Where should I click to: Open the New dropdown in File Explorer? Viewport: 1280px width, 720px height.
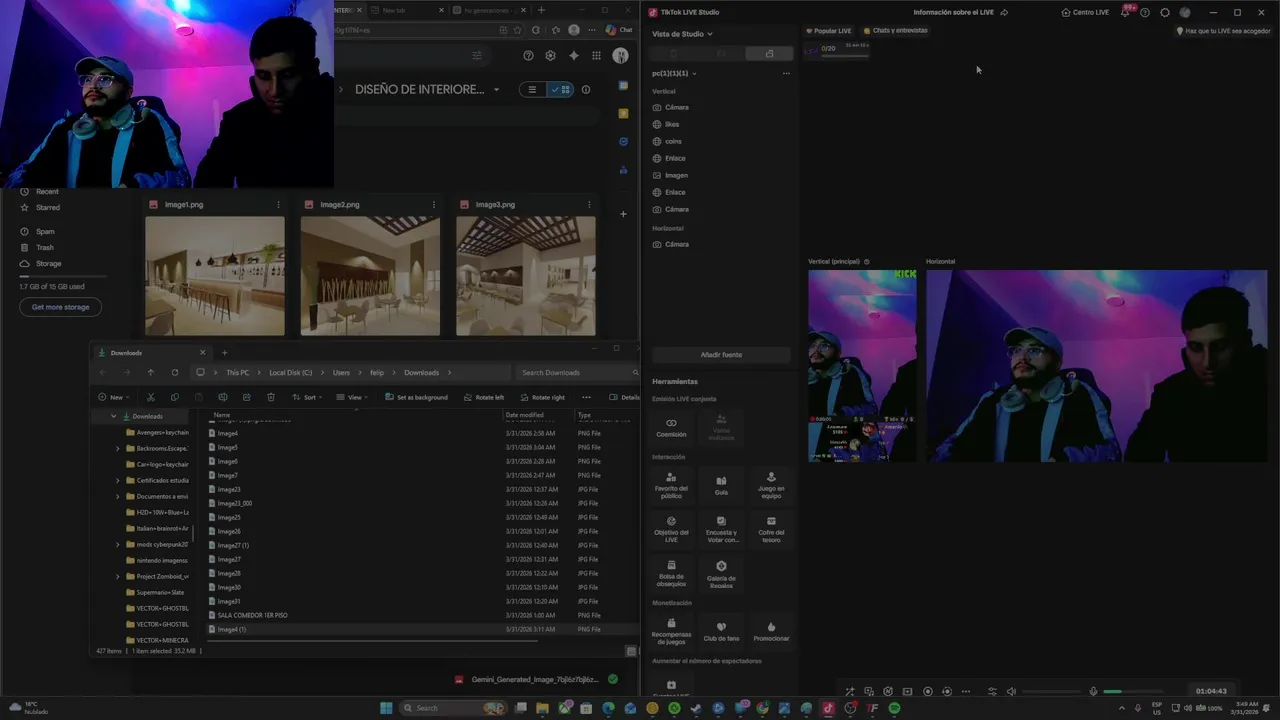[x=113, y=397]
